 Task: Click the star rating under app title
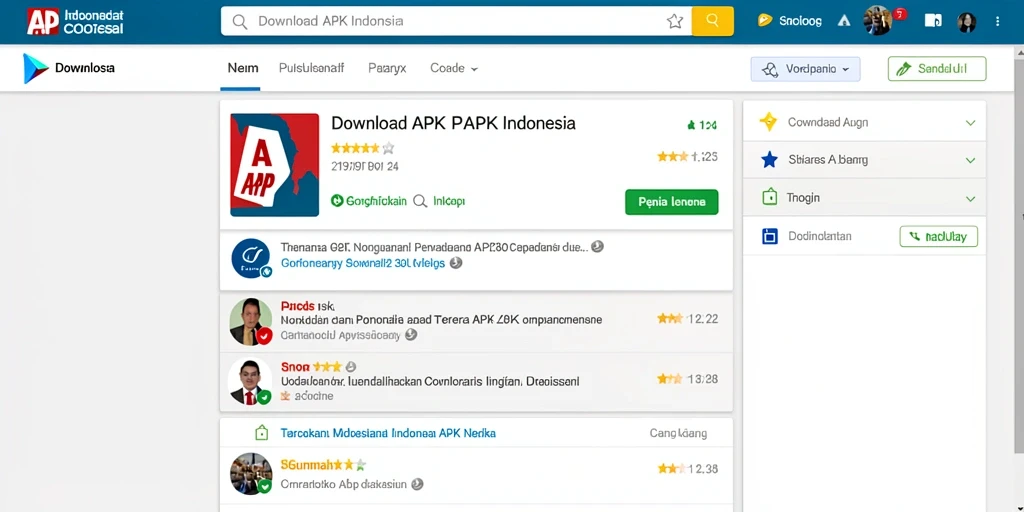tap(362, 148)
